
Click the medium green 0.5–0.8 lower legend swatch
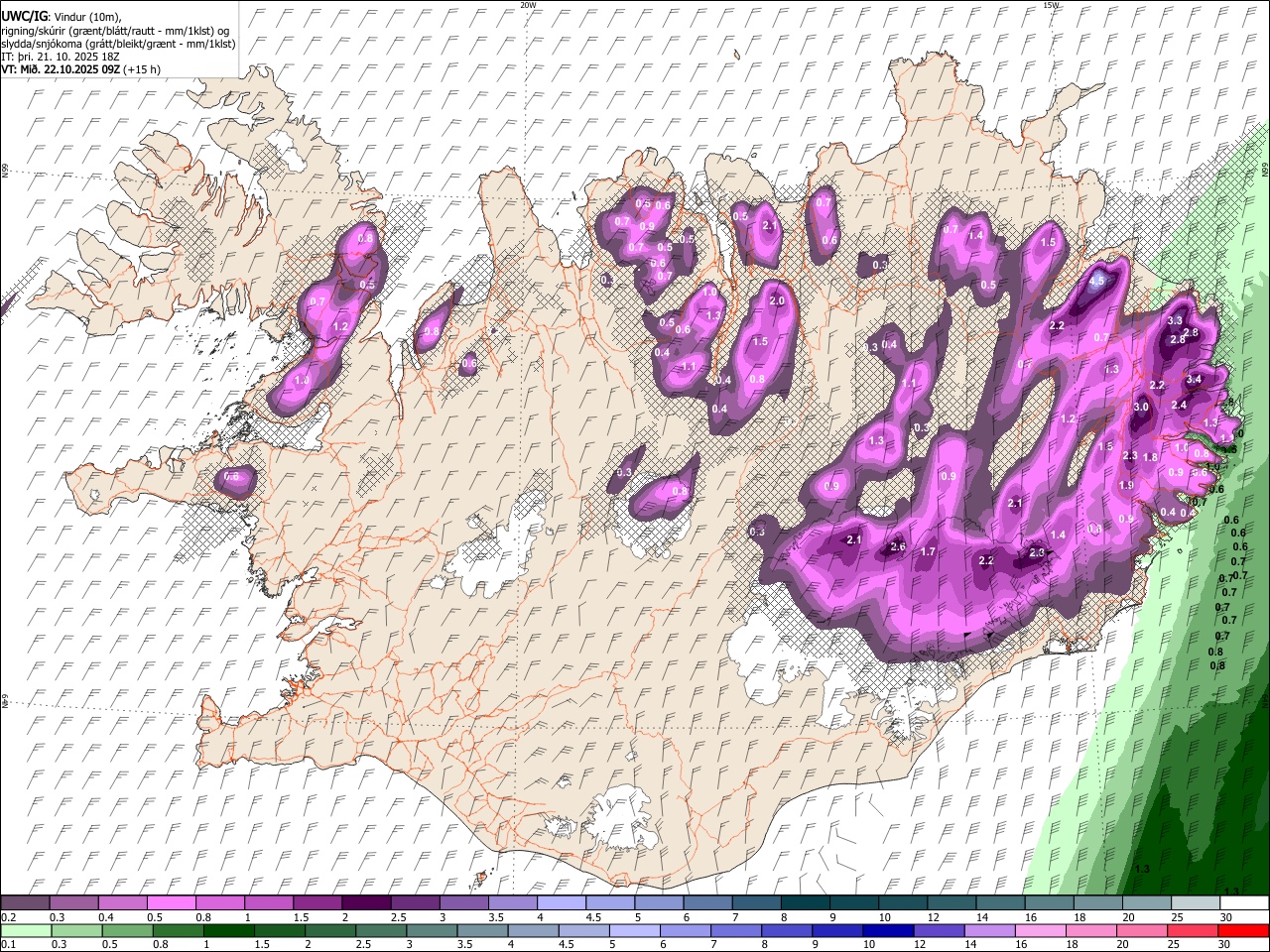pyautogui.click(x=128, y=931)
